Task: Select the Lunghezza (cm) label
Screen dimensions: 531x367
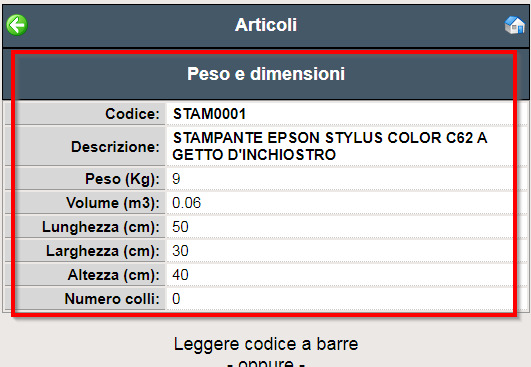Action: click(101, 227)
